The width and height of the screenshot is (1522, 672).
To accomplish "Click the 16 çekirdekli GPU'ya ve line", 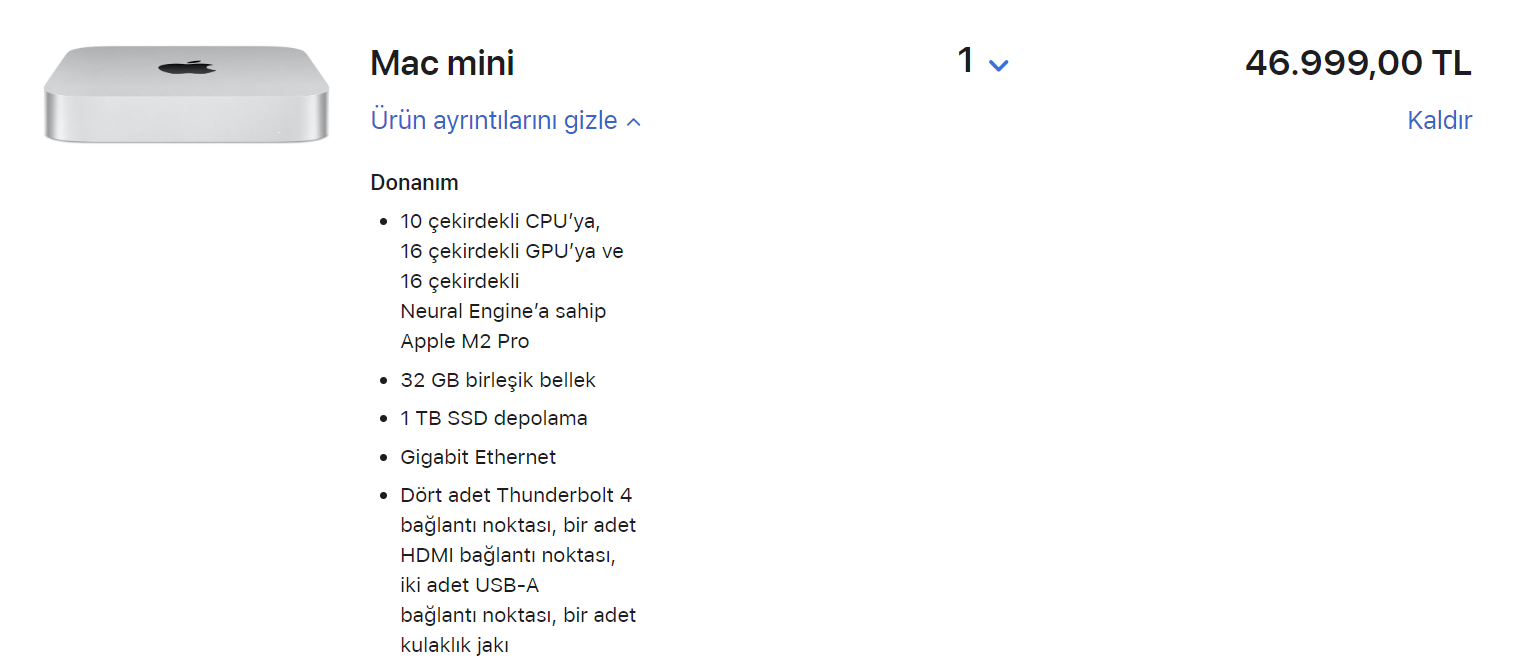I will click(x=511, y=251).
